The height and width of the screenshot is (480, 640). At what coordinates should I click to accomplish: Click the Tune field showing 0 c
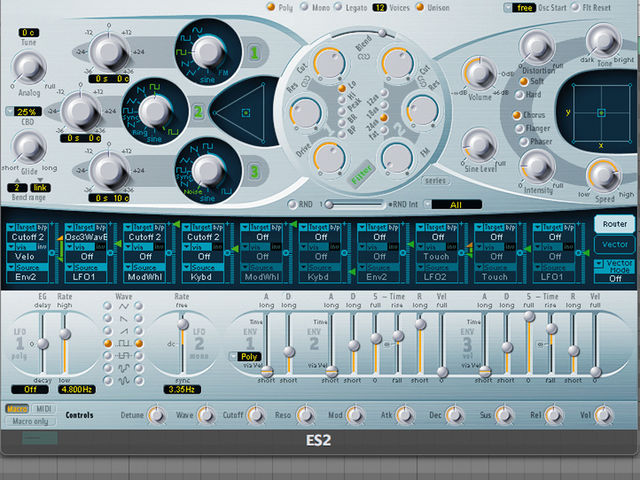point(29,33)
